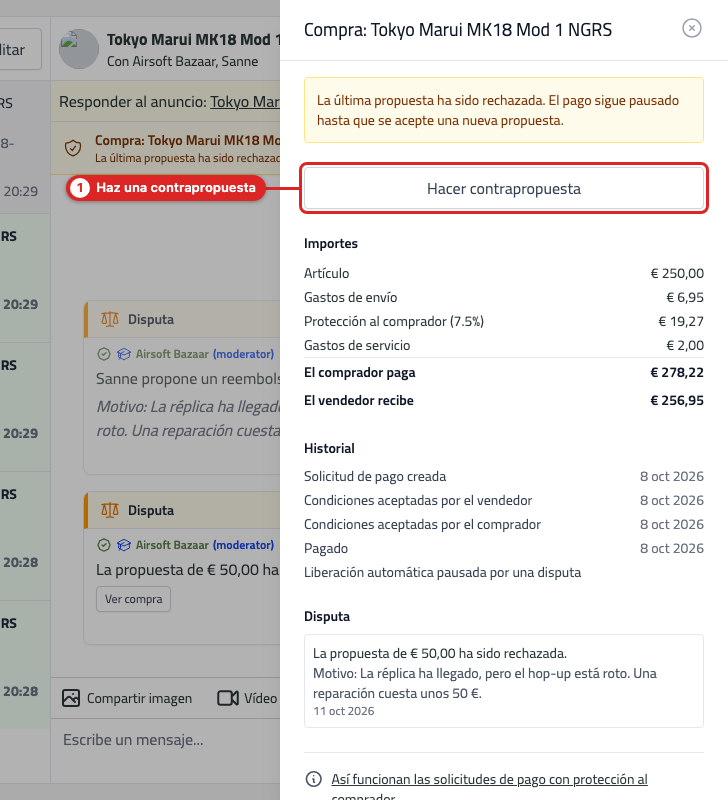
Task: Click scales icon on second Disputa card
Action: coord(110,510)
